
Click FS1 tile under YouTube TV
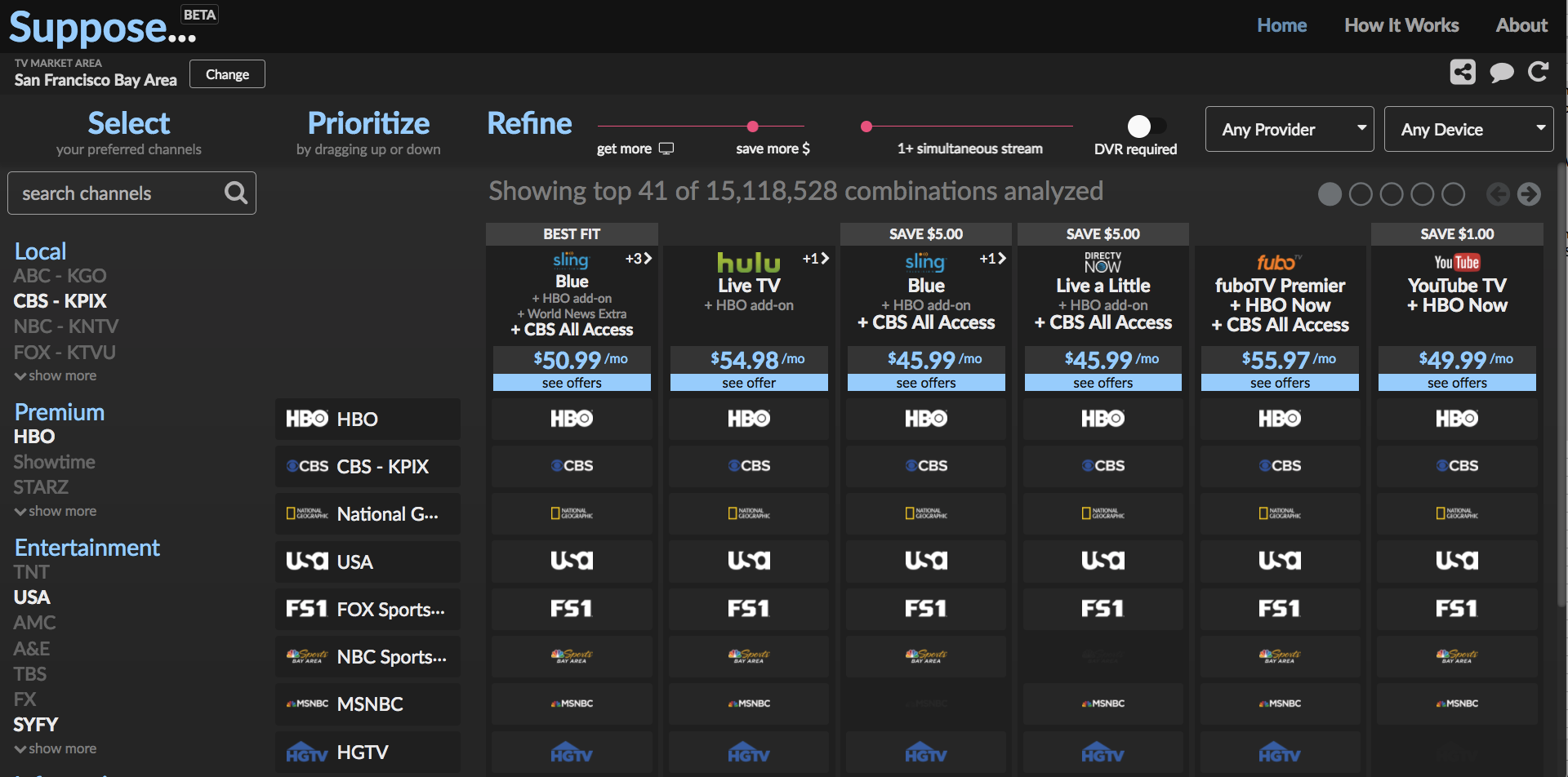coord(1457,609)
